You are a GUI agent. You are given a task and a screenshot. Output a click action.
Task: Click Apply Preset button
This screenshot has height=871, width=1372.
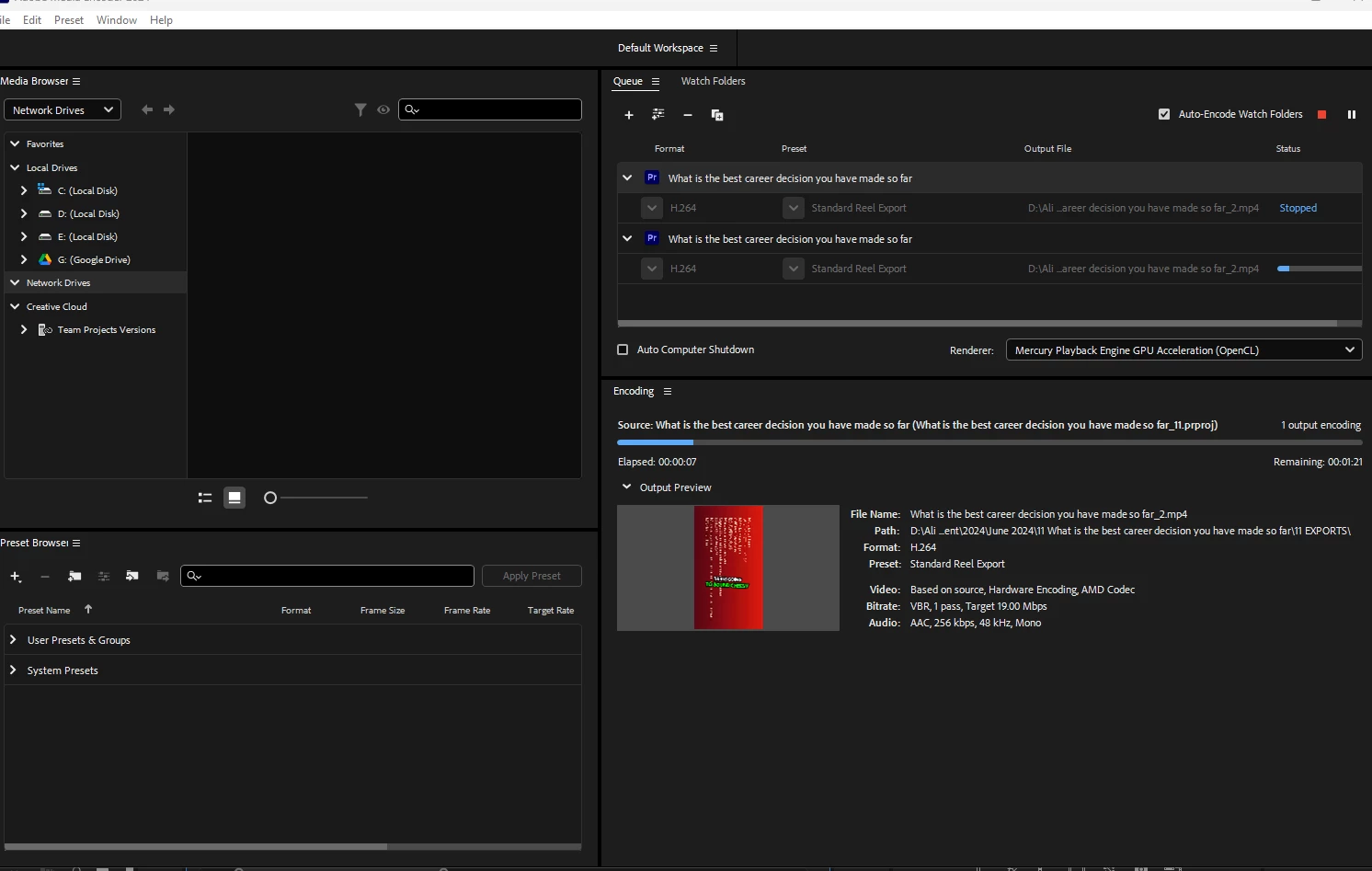click(532, 576)
